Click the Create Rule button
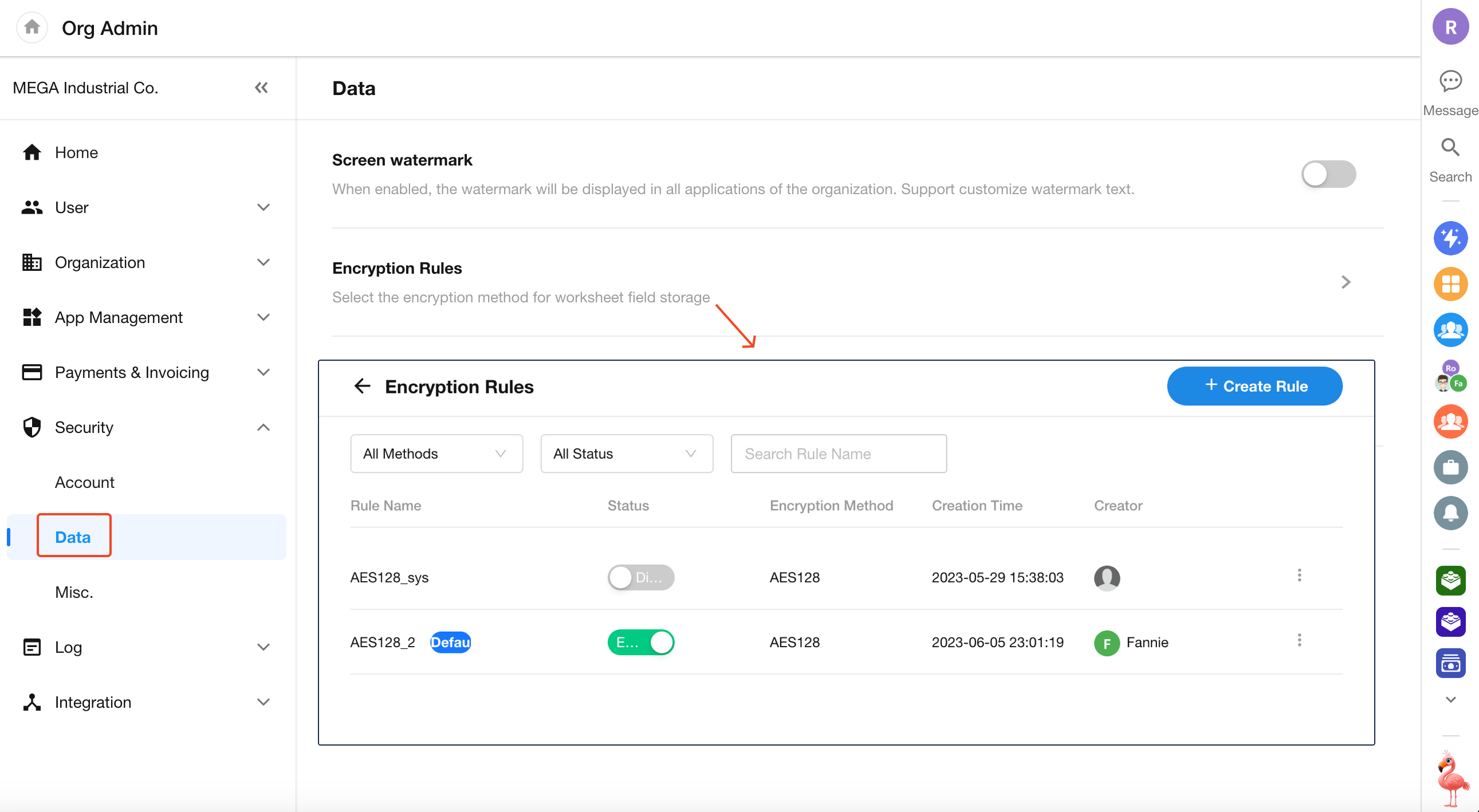This screenshot has height=812, width=1479. coord(1254,386)
